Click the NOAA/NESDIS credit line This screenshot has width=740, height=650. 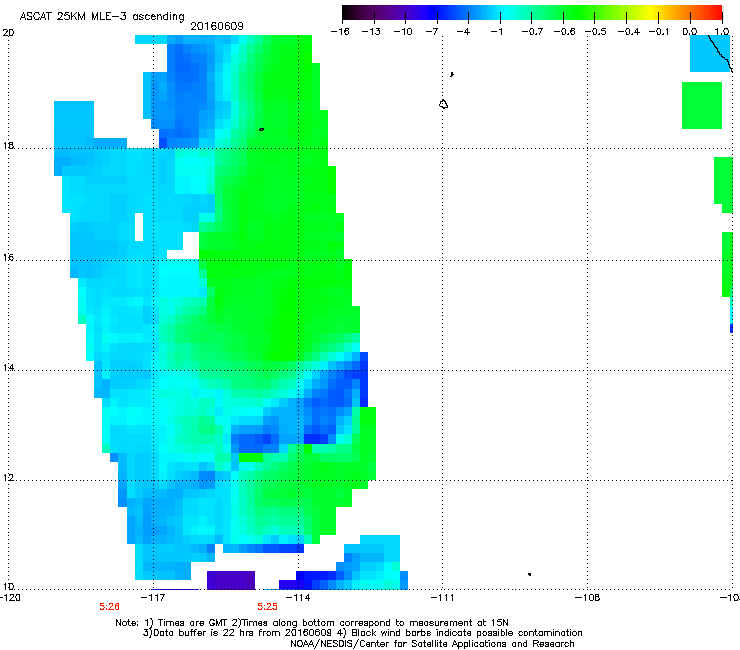[x=432, y=644]
